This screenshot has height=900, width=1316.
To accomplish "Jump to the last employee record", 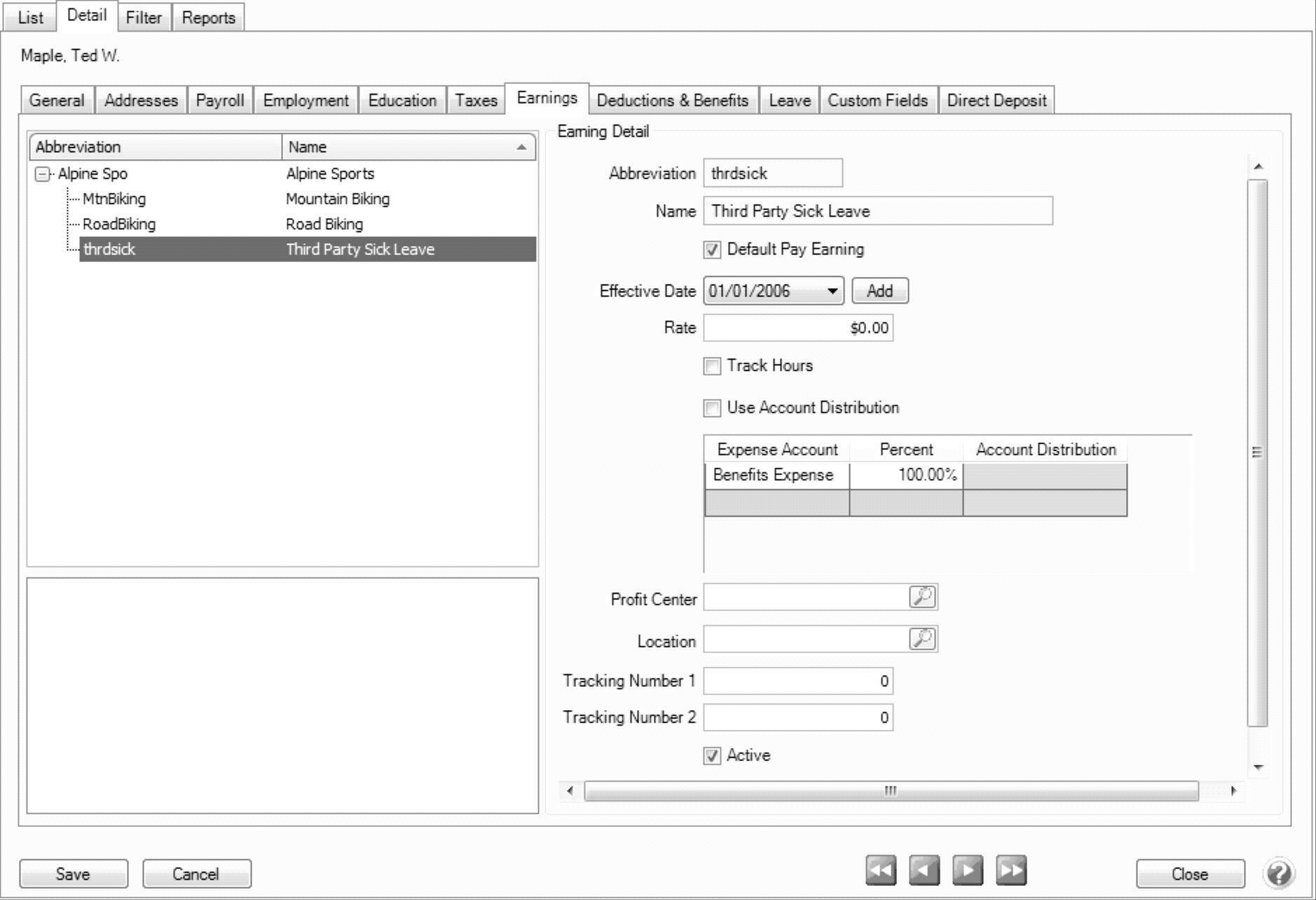I will [x=1011, y=871].
